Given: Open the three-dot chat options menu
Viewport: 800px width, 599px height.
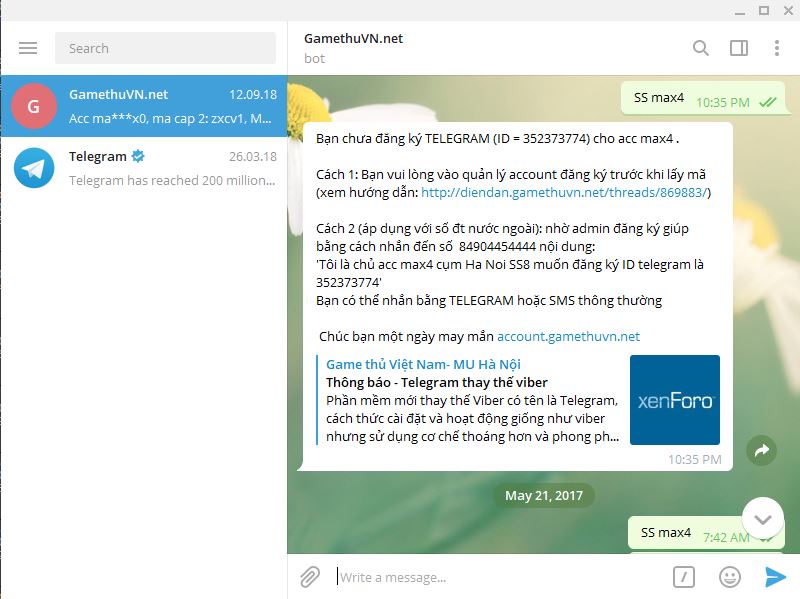Looking at the screenshot, I should [777, 48].
